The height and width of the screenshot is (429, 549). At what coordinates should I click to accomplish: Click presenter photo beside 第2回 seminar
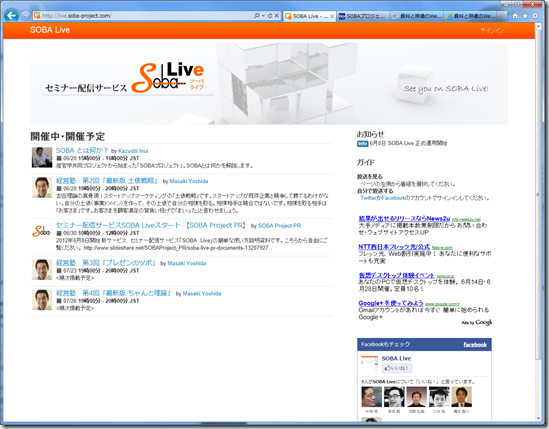(42, 187)
